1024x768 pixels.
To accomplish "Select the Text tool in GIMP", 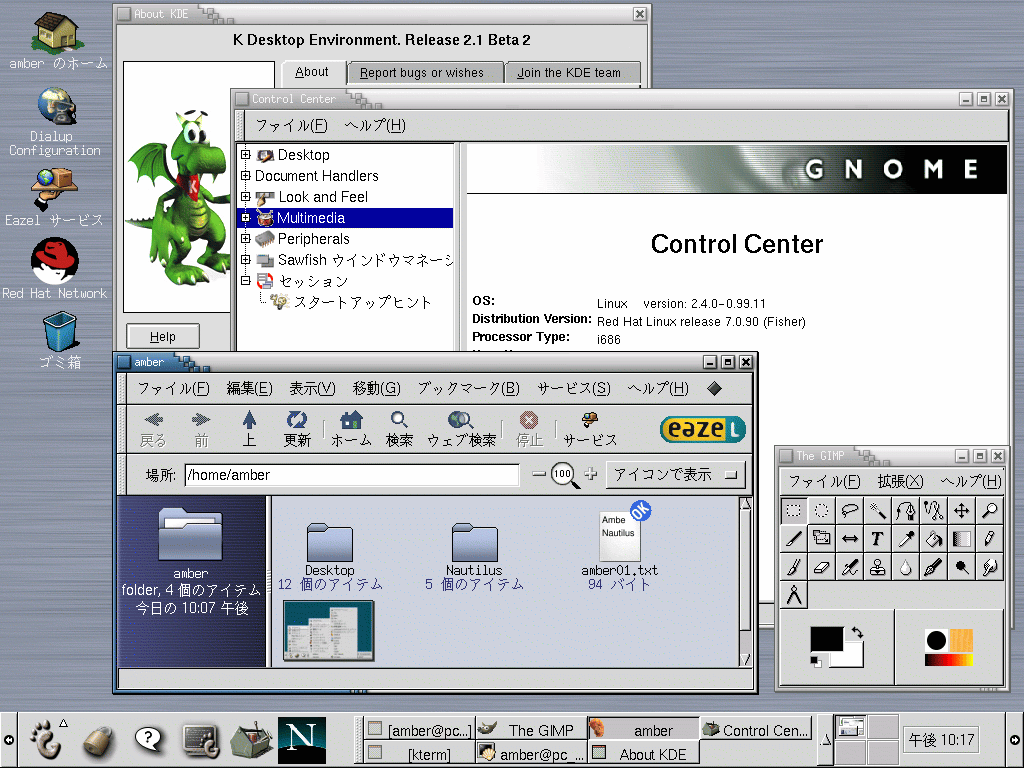I will tap(878, 539).
